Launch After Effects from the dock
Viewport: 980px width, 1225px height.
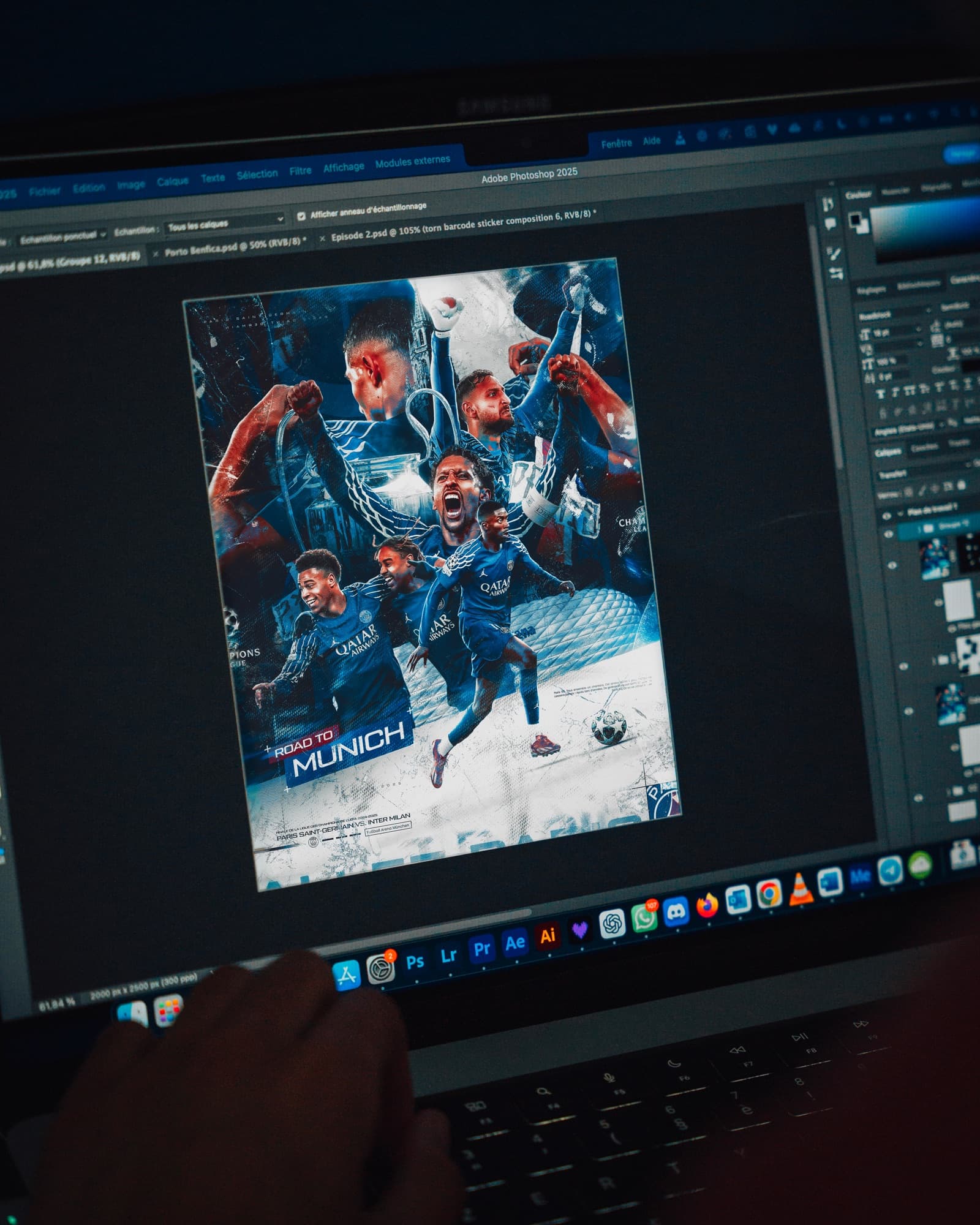click(x=515, y=942)
